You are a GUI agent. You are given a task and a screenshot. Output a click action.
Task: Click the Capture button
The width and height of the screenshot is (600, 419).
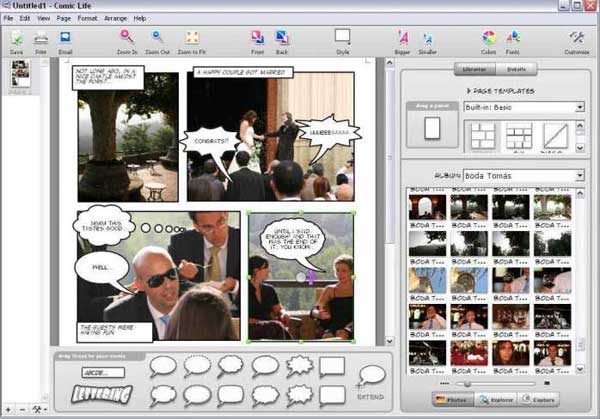point(539,400)
